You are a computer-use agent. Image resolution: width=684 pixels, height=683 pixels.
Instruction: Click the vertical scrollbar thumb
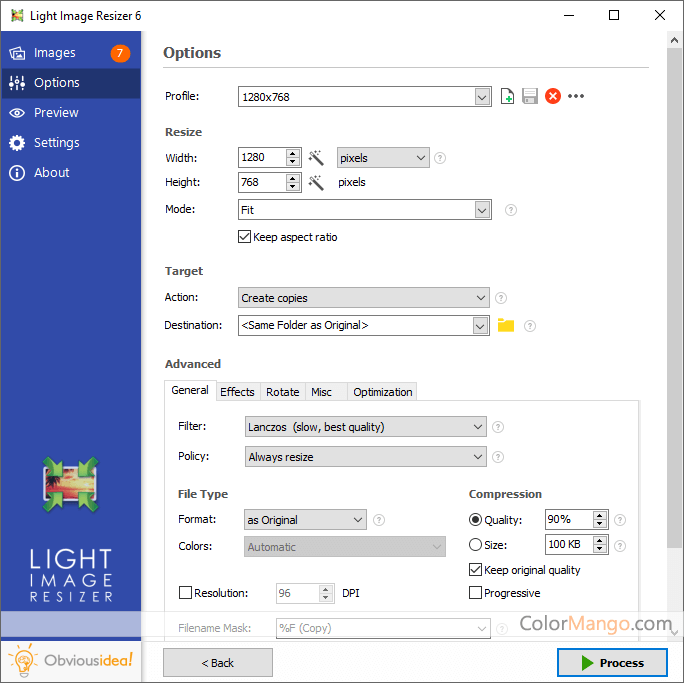click(x=674, y=298)
